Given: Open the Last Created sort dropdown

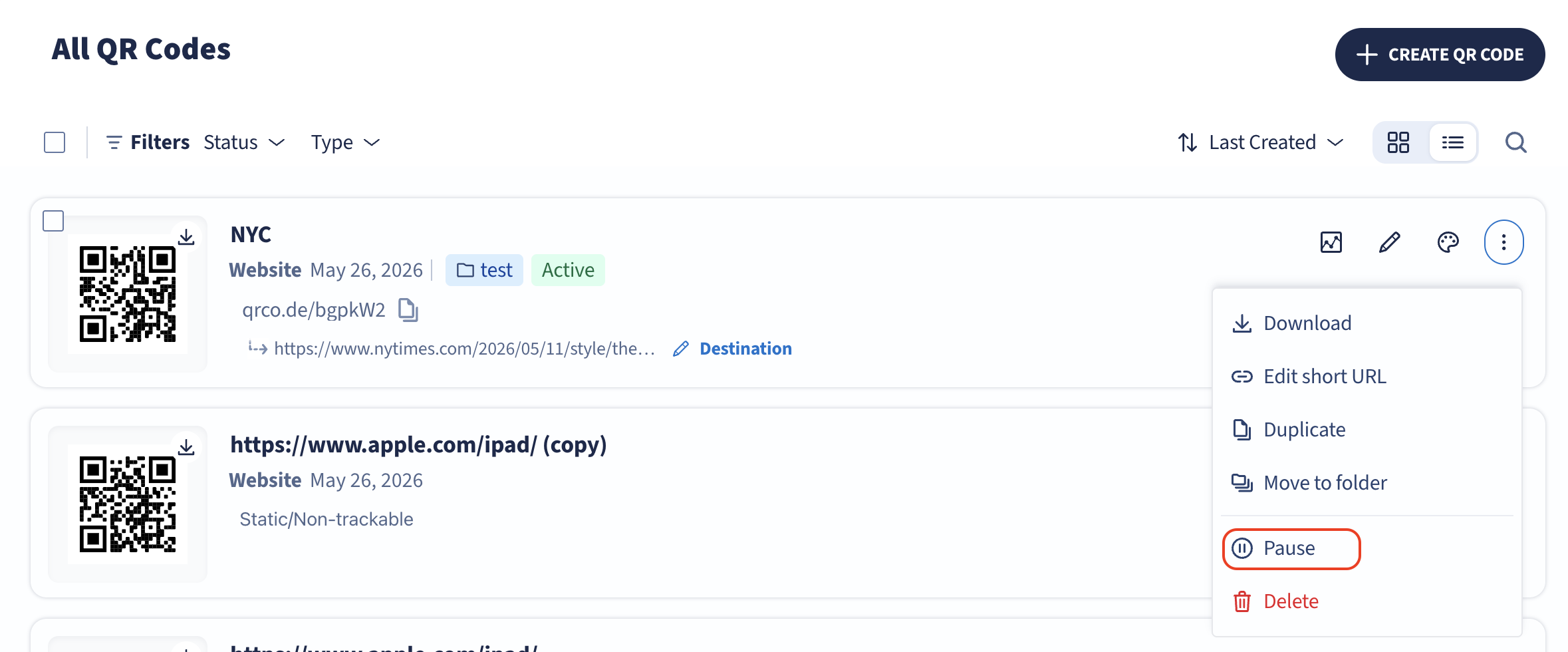Looking at the screenshot, I should pyautogui.click(x=1276, y=142).
